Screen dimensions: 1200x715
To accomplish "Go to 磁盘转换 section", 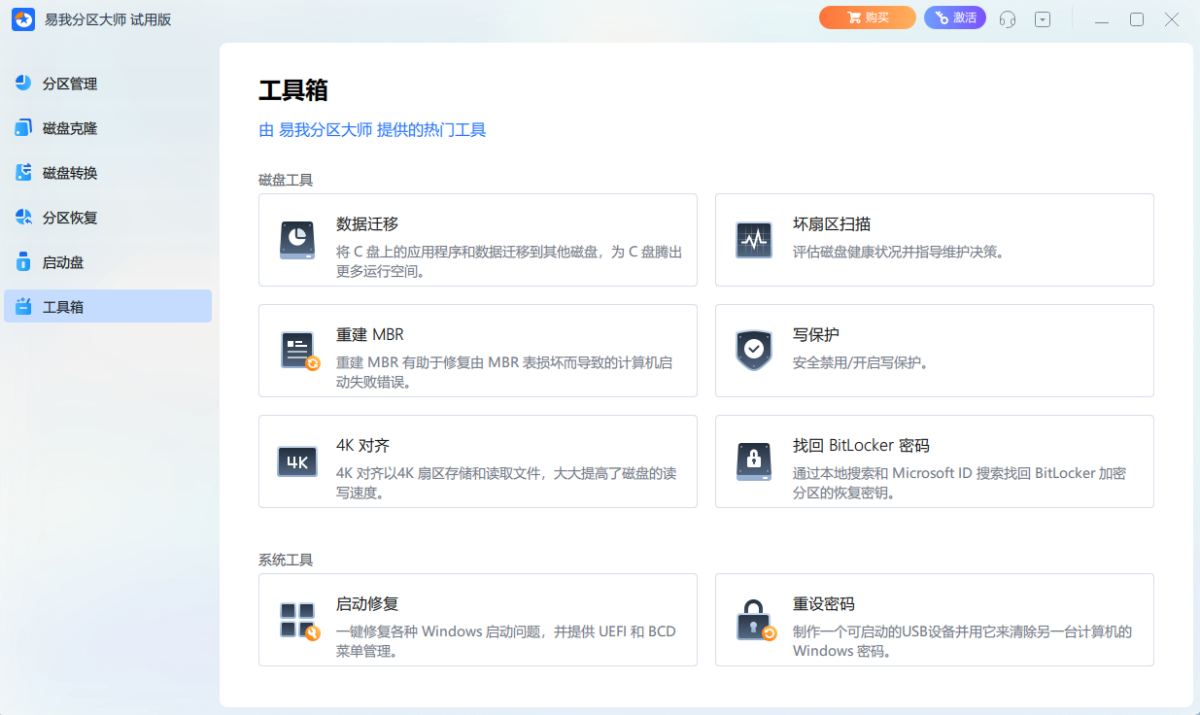I will point(108,173).
